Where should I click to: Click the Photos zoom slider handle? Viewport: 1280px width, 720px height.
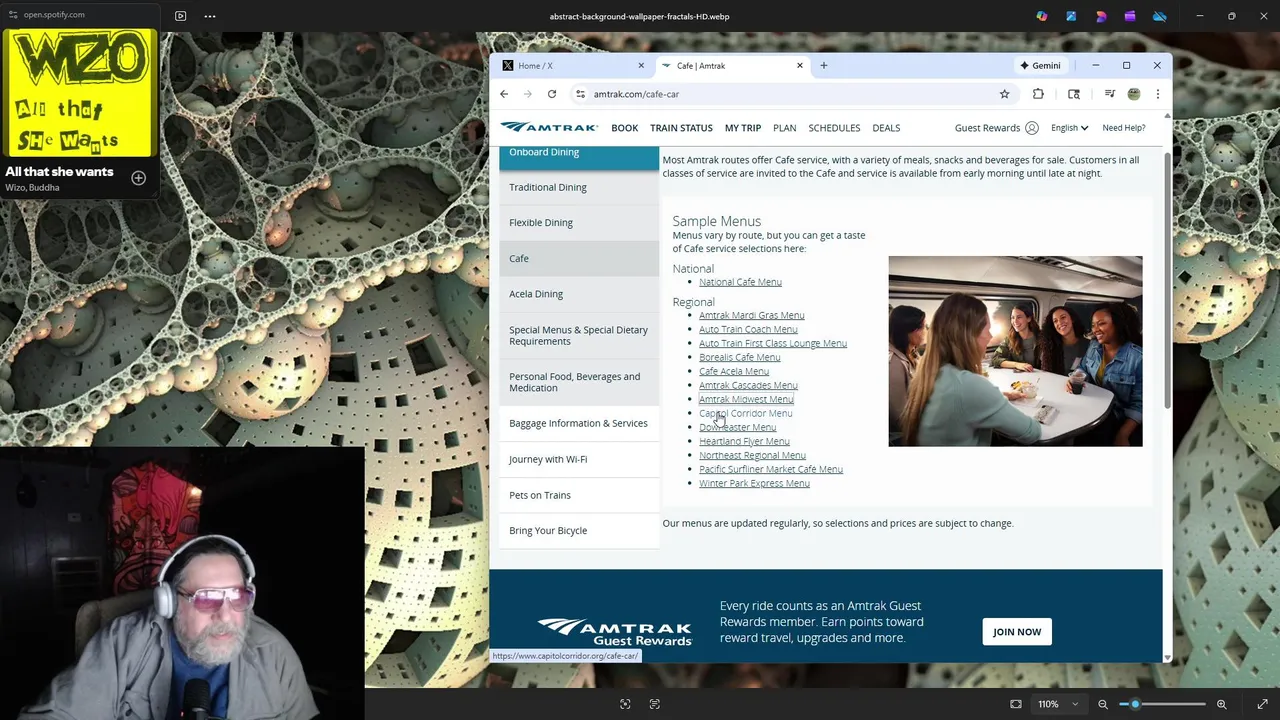(x=1135, y=704)
